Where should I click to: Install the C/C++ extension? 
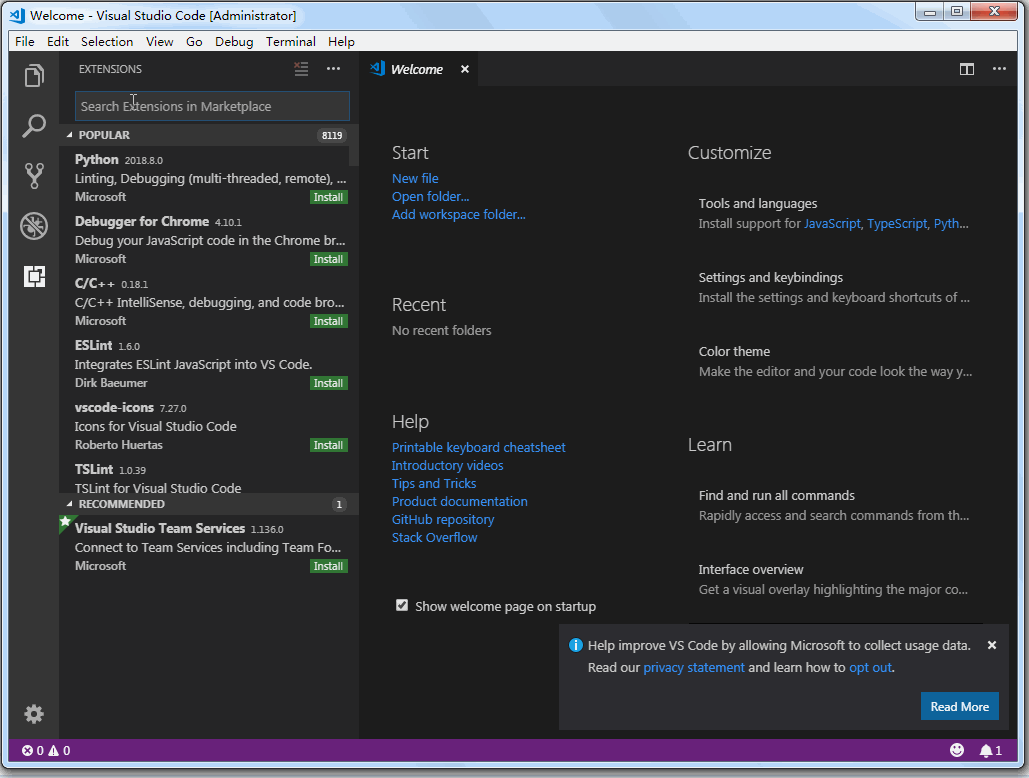coord(328,321)
